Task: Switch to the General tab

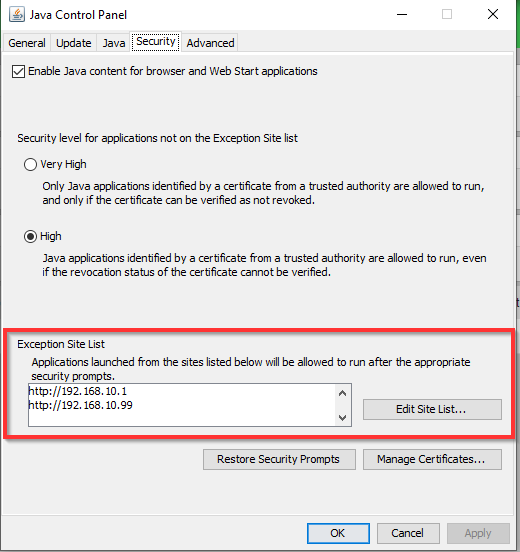Action: [x=27, y=43]
